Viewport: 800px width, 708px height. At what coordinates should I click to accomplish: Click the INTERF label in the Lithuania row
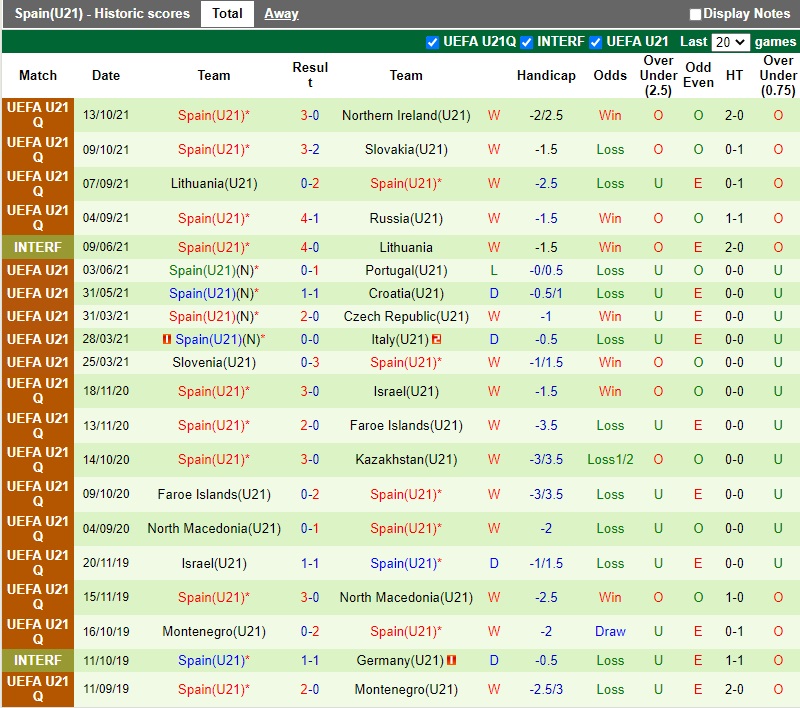point(38,247)
